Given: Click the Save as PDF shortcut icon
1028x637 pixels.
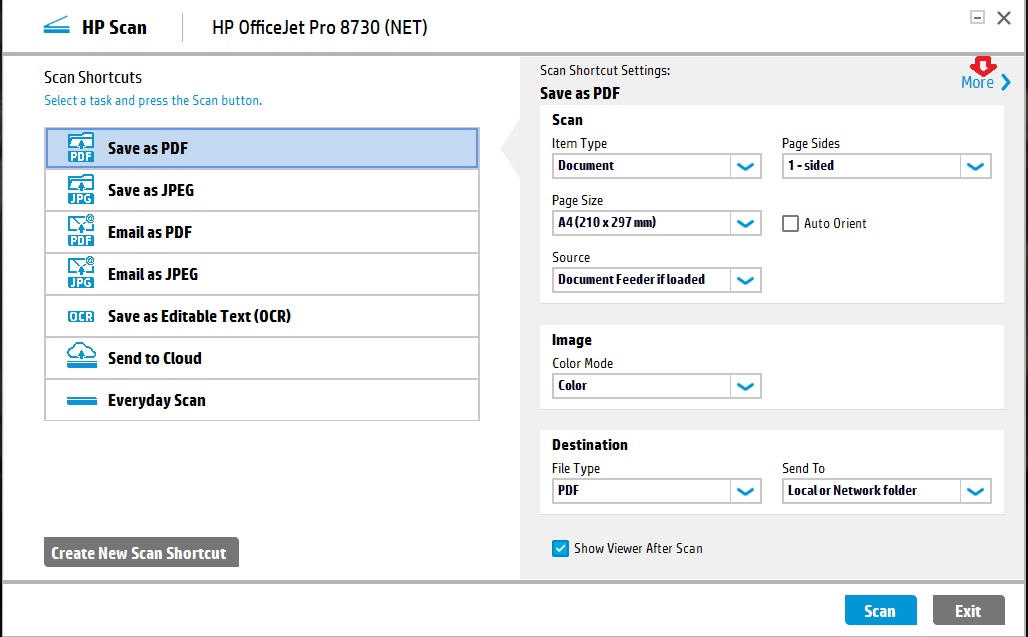Looking at the screenshot, I should pyautogui.click(x=80, y=148).
